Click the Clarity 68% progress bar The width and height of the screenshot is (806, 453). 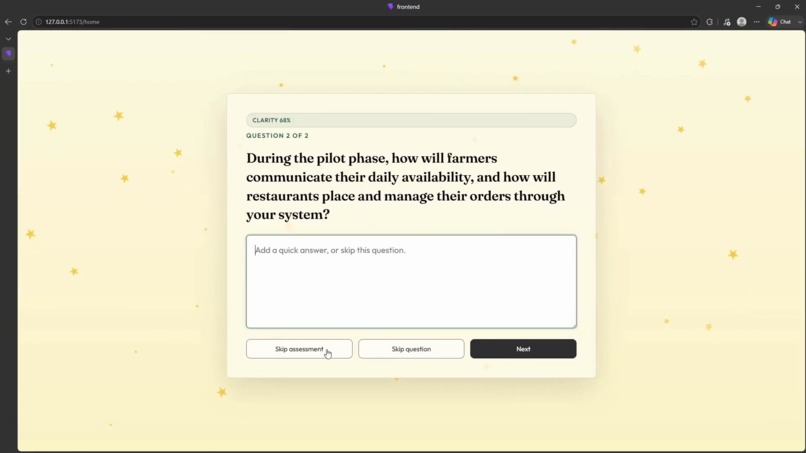pos(411,120)
